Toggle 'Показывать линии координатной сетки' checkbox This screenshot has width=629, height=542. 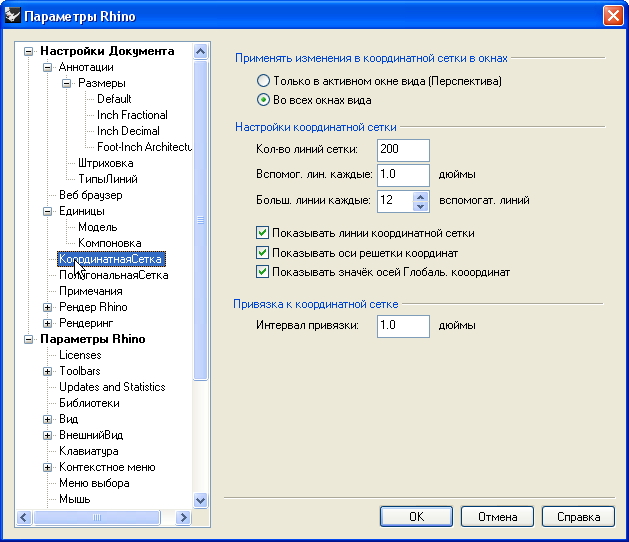click(x=262, y=233)
